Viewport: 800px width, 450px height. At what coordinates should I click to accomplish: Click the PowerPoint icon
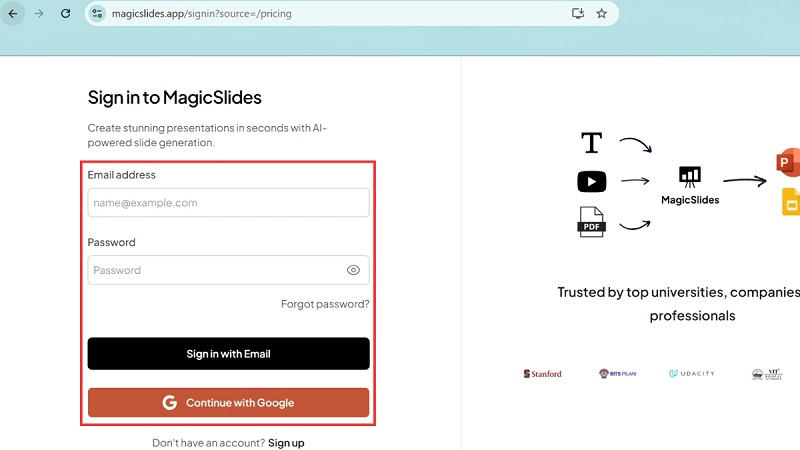[788, 163]
